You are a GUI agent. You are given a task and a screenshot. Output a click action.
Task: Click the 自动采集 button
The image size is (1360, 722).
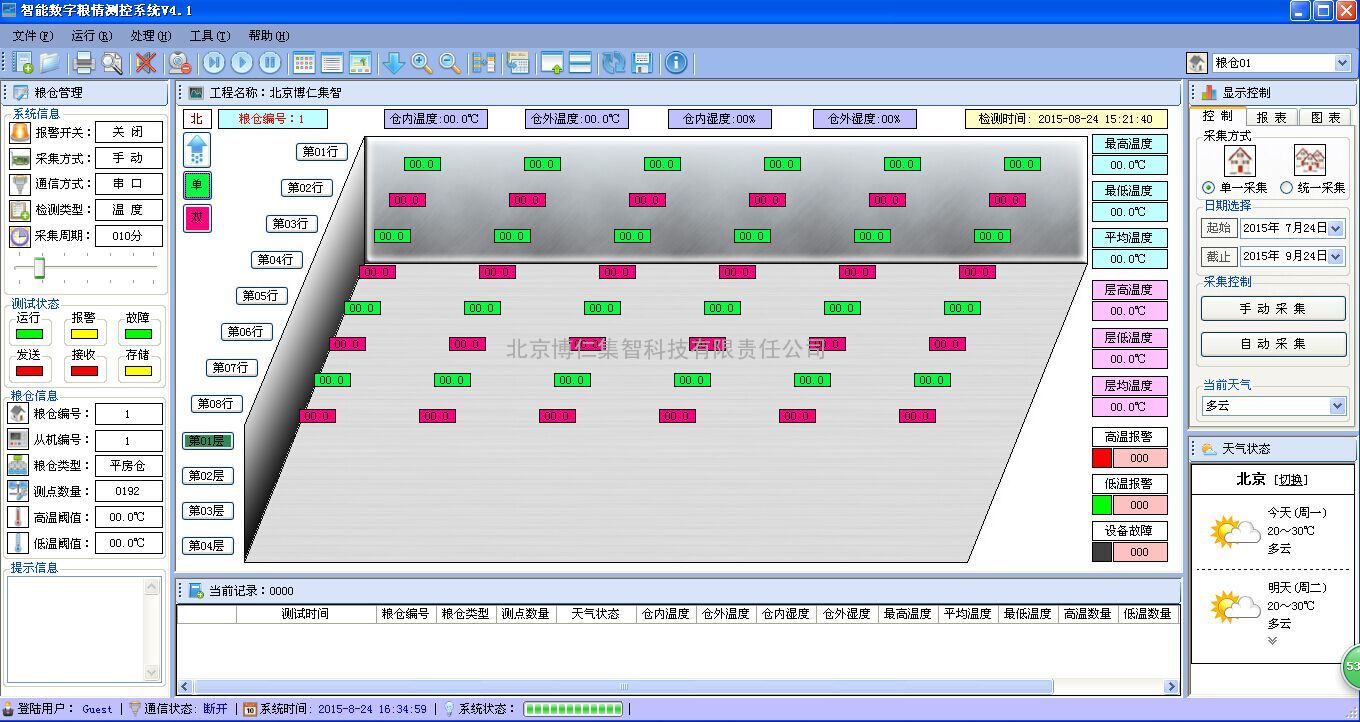point(1273,344)
